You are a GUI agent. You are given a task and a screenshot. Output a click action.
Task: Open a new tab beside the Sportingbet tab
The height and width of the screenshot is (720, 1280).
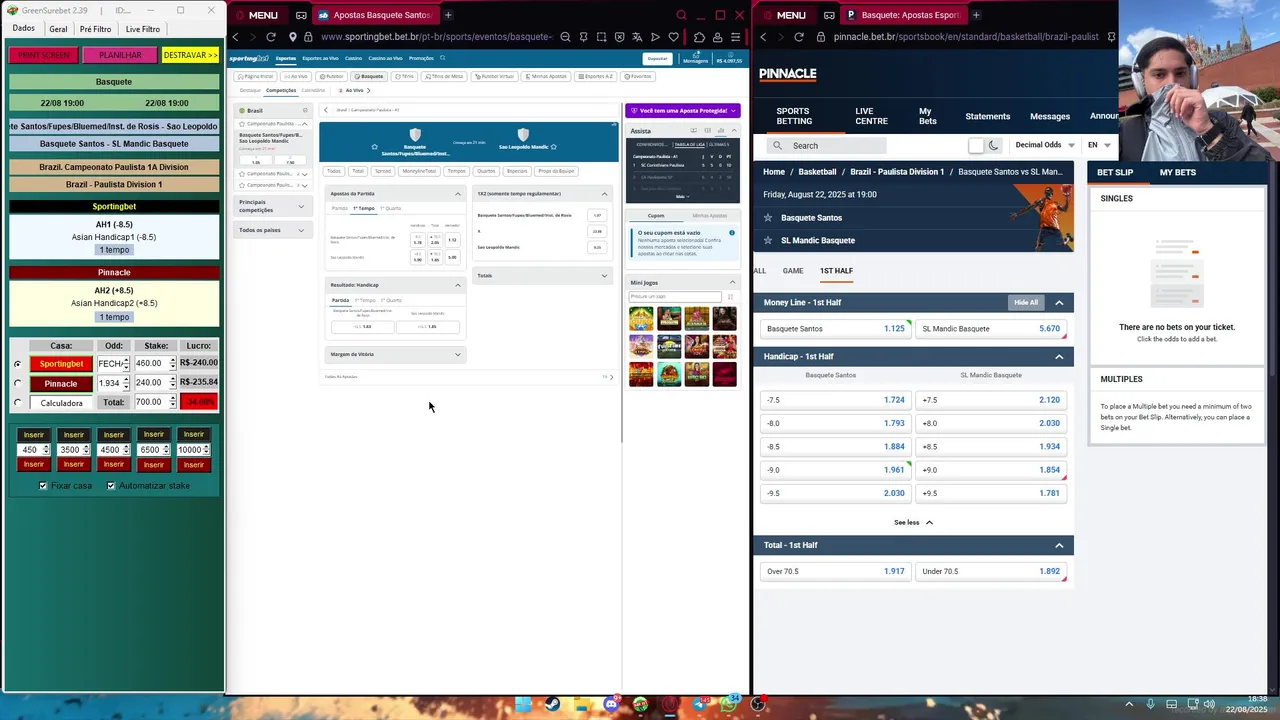tap(448, 15)
